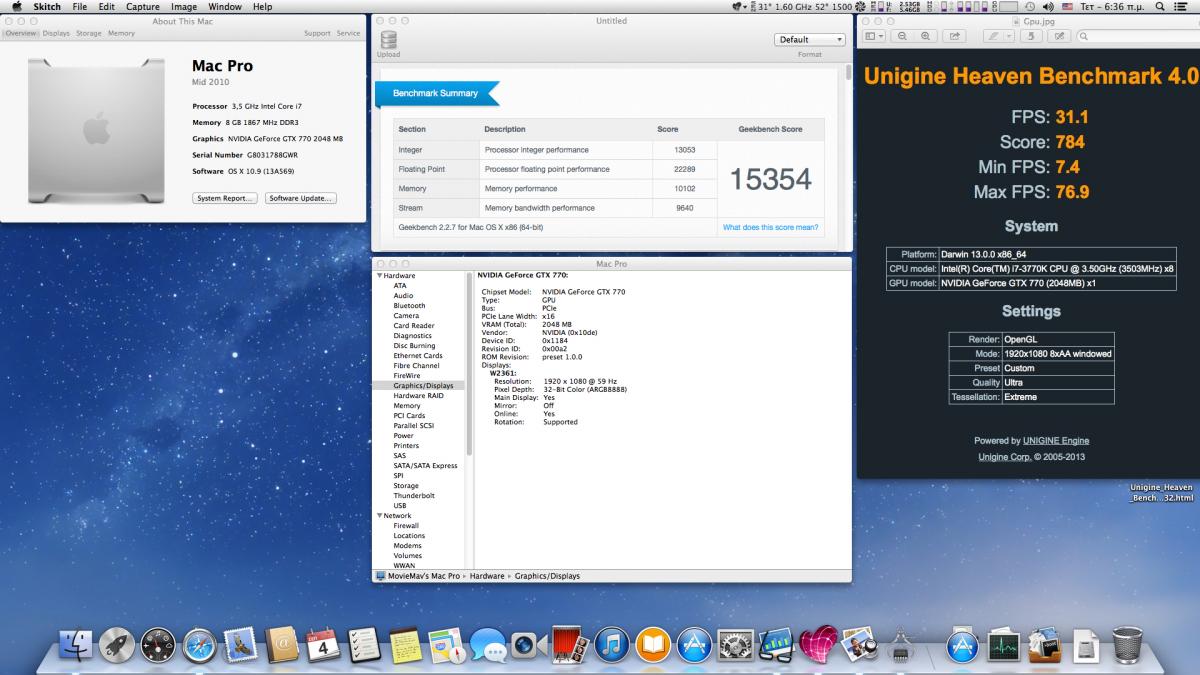Open the Help menu
1200x675 pixels.
(263, 7)
